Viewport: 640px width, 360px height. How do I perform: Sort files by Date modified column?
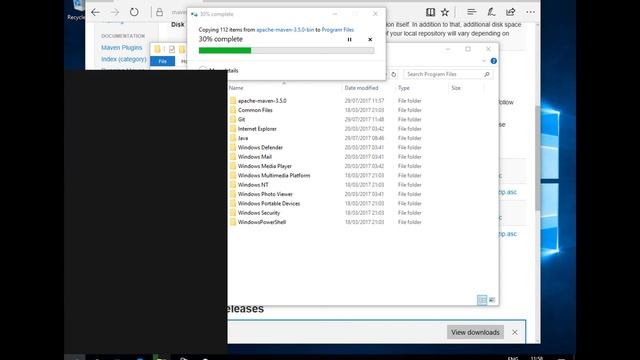coord(361,88)
